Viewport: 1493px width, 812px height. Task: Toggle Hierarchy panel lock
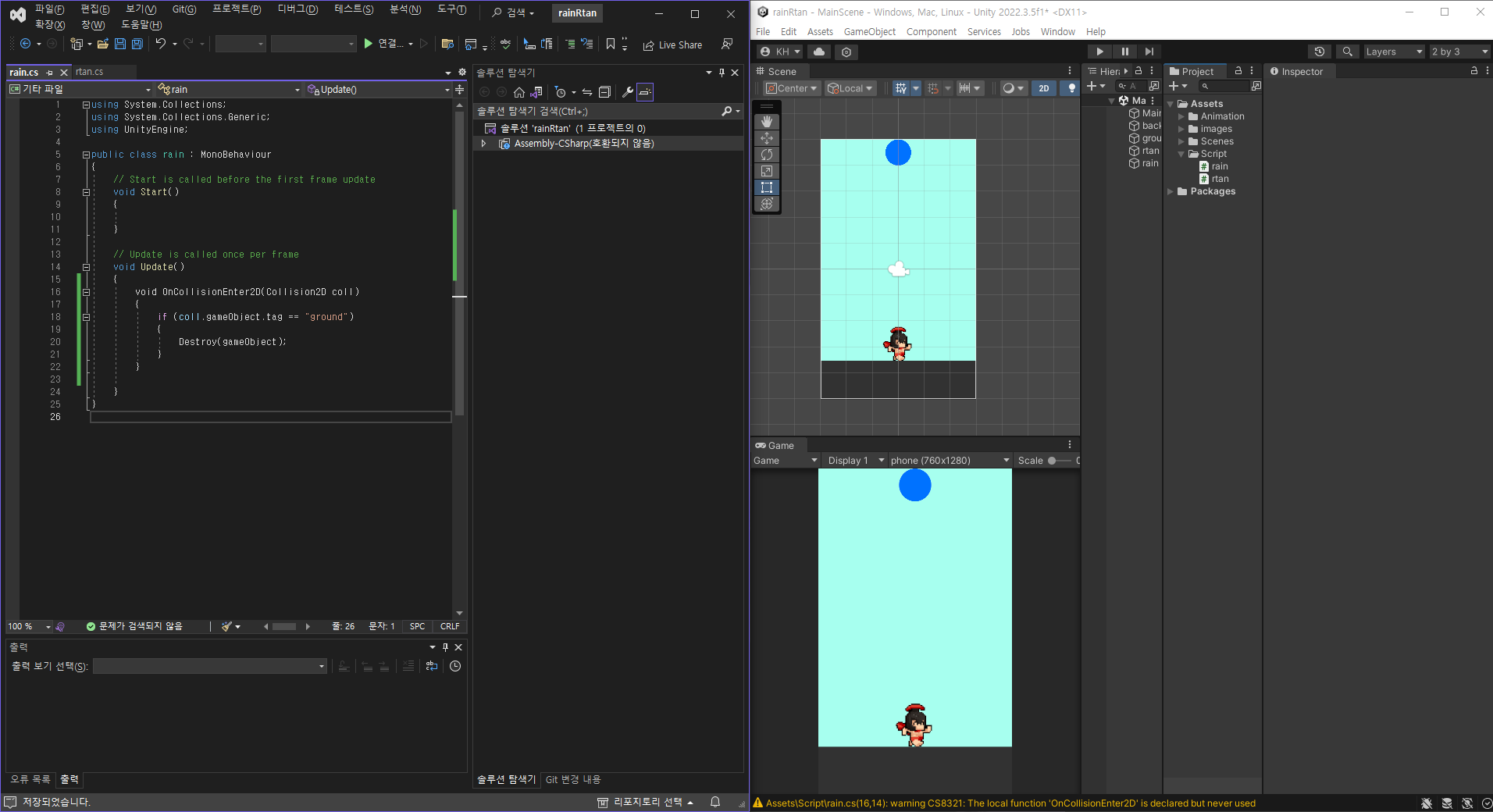point(1138,71)
